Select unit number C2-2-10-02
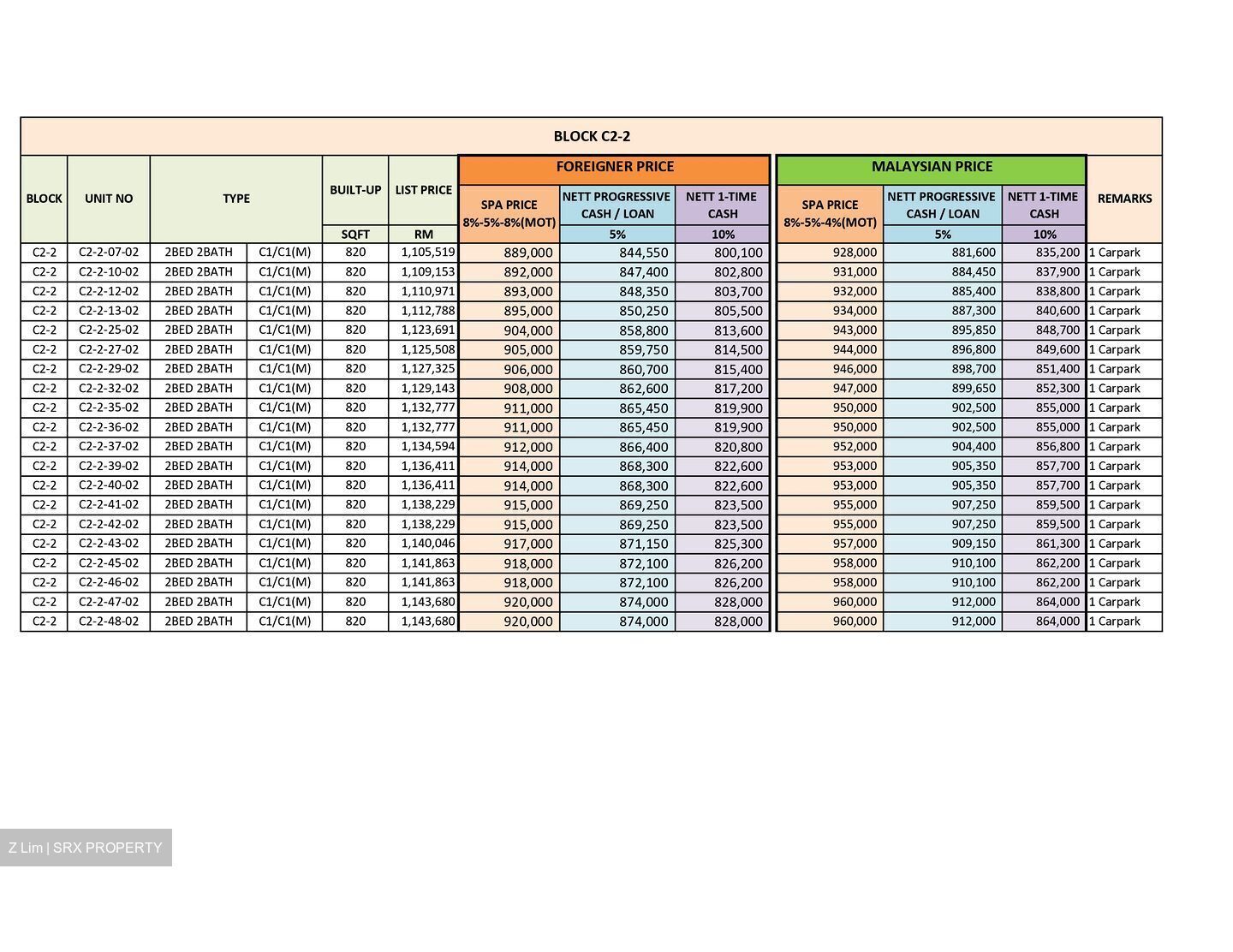The height and width of the screenshot is (952, 1233). click(x=109, y=272)
